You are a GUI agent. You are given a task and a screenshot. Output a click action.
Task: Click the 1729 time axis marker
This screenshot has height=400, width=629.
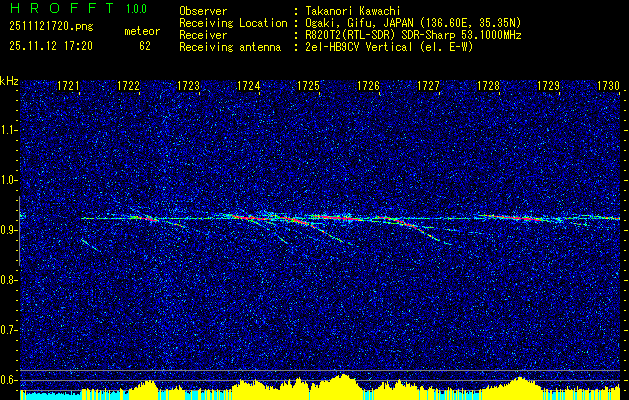[548, 86]
